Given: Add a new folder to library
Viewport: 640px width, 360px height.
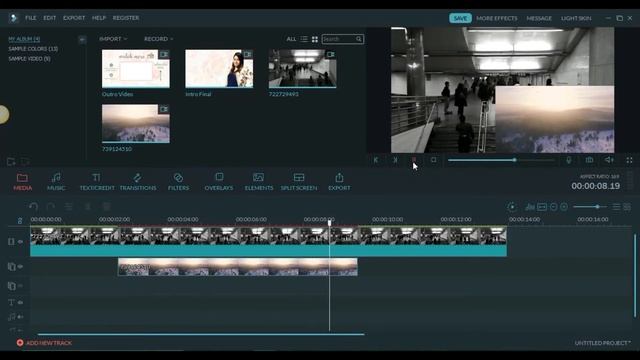Looking at the screenshot, I should (11, 162).
